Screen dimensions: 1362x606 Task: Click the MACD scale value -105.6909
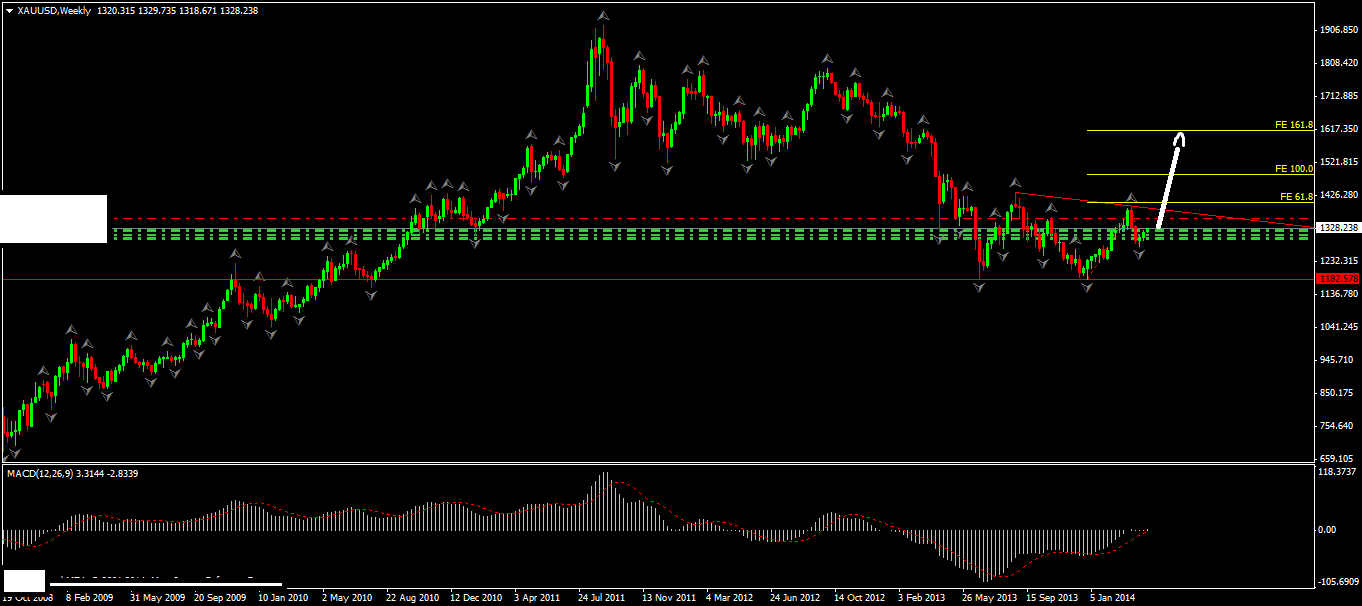(1339, 581)
